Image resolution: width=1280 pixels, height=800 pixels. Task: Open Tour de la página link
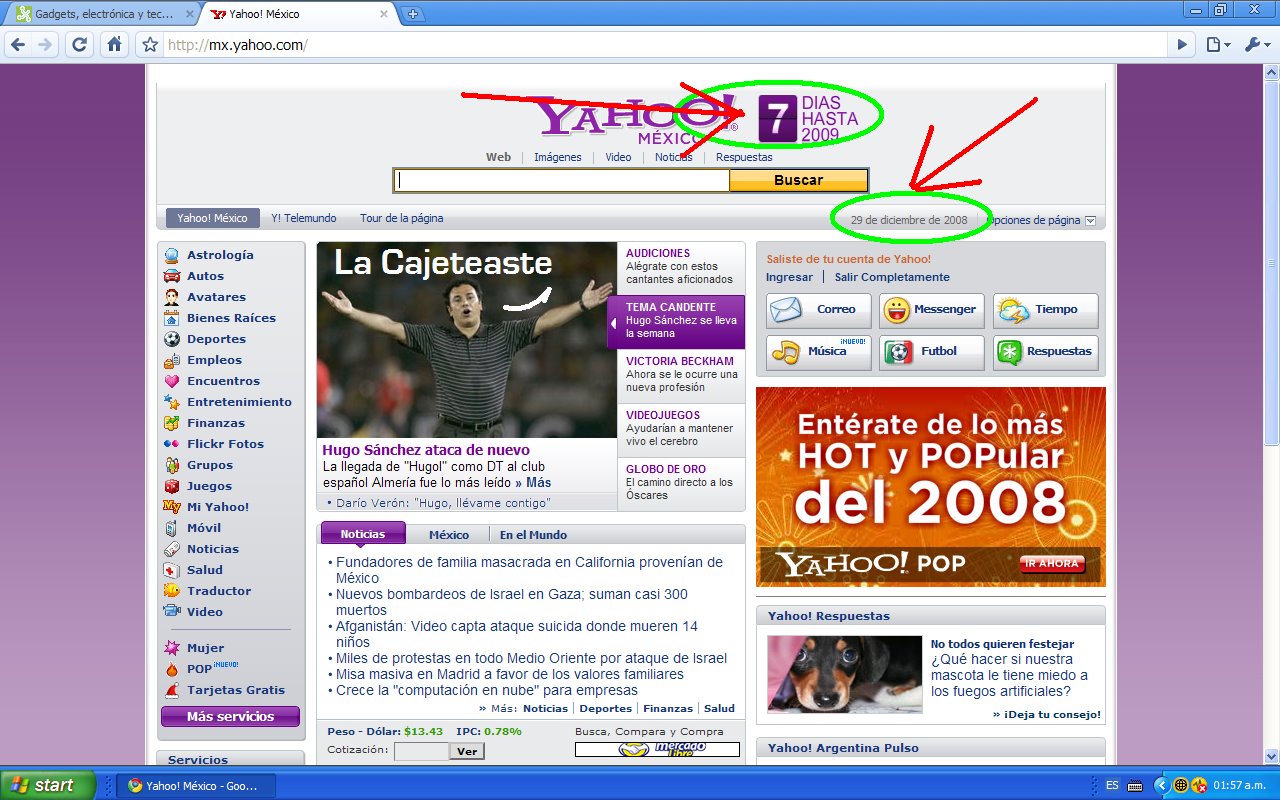pyautogui.click(x=401, y=218)
